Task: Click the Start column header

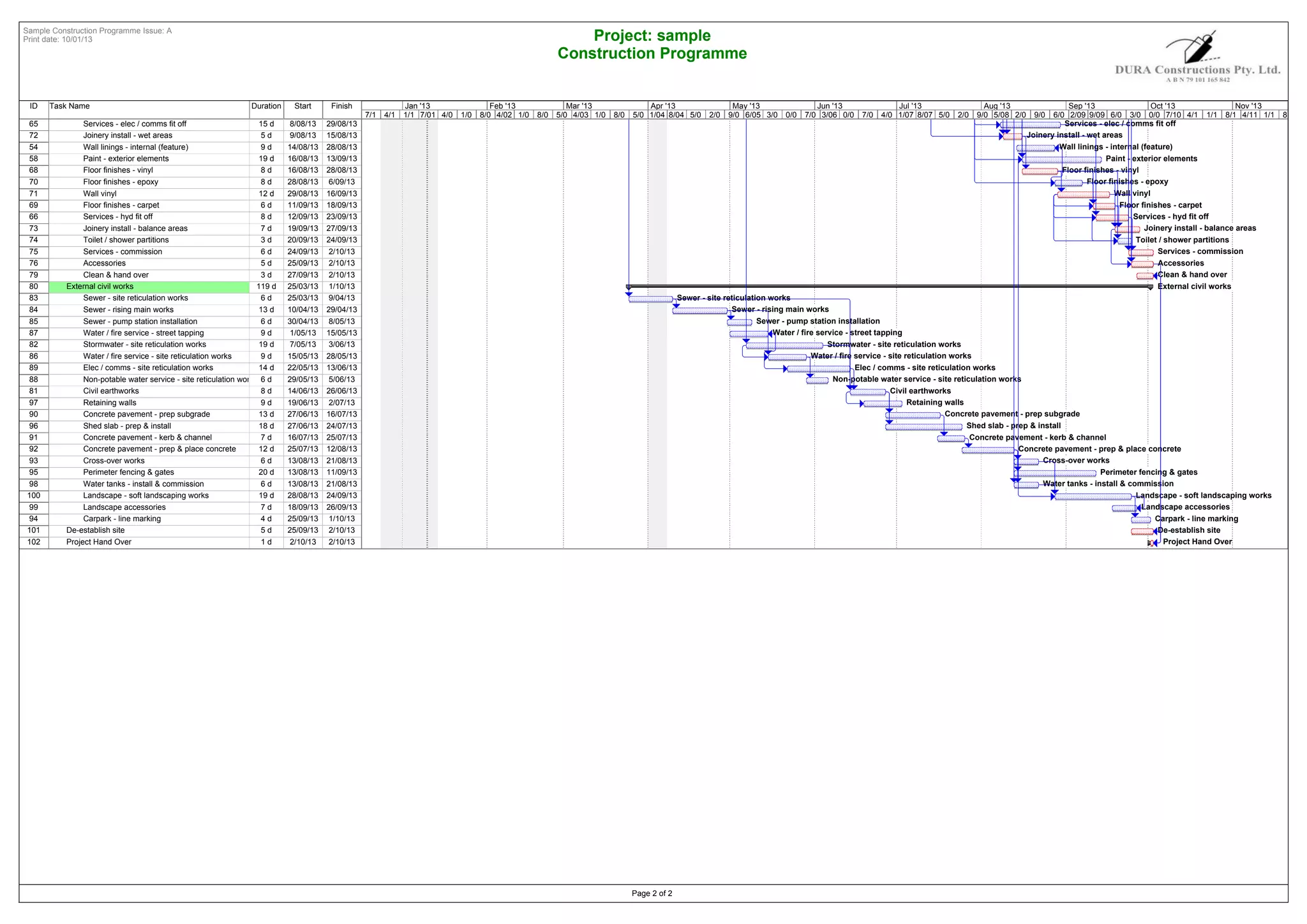Action: pos(302,106)
